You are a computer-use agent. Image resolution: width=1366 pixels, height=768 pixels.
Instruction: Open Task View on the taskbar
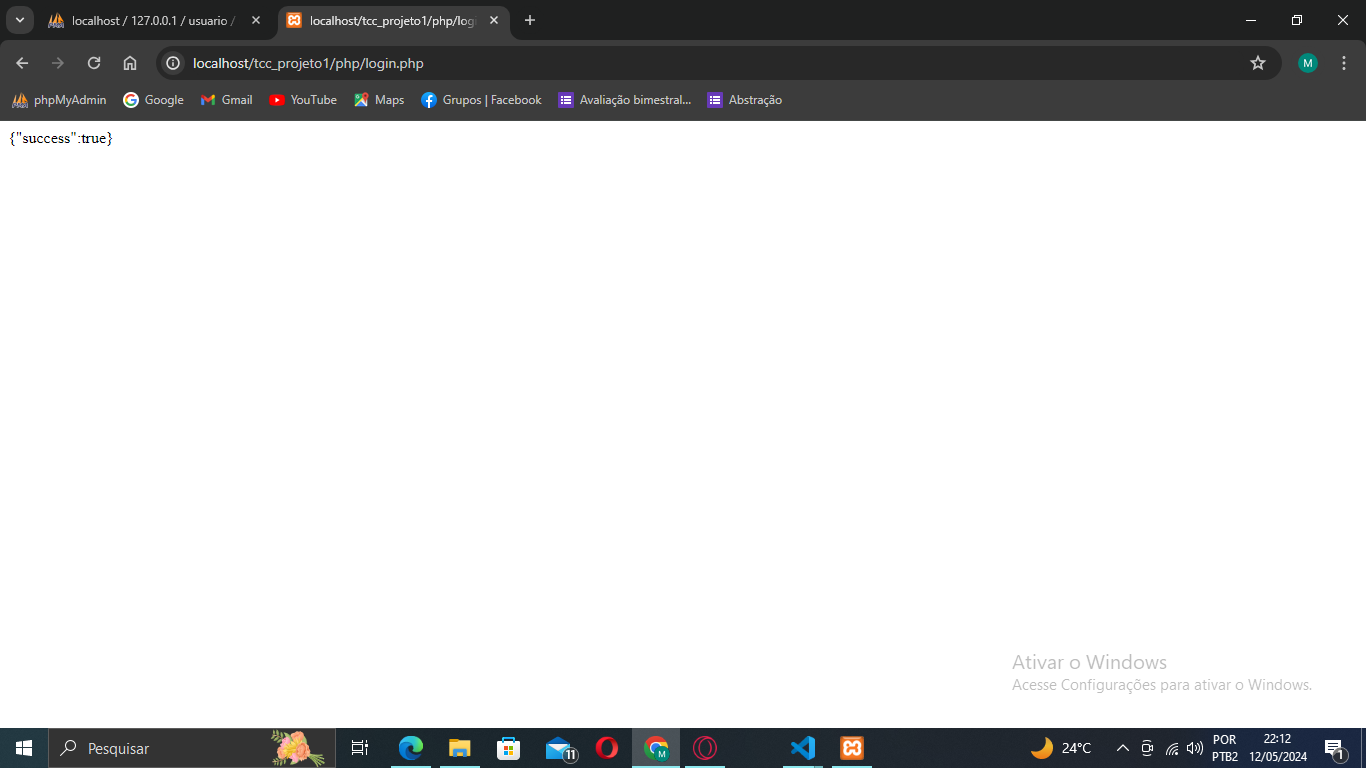[x=360, y=748]
